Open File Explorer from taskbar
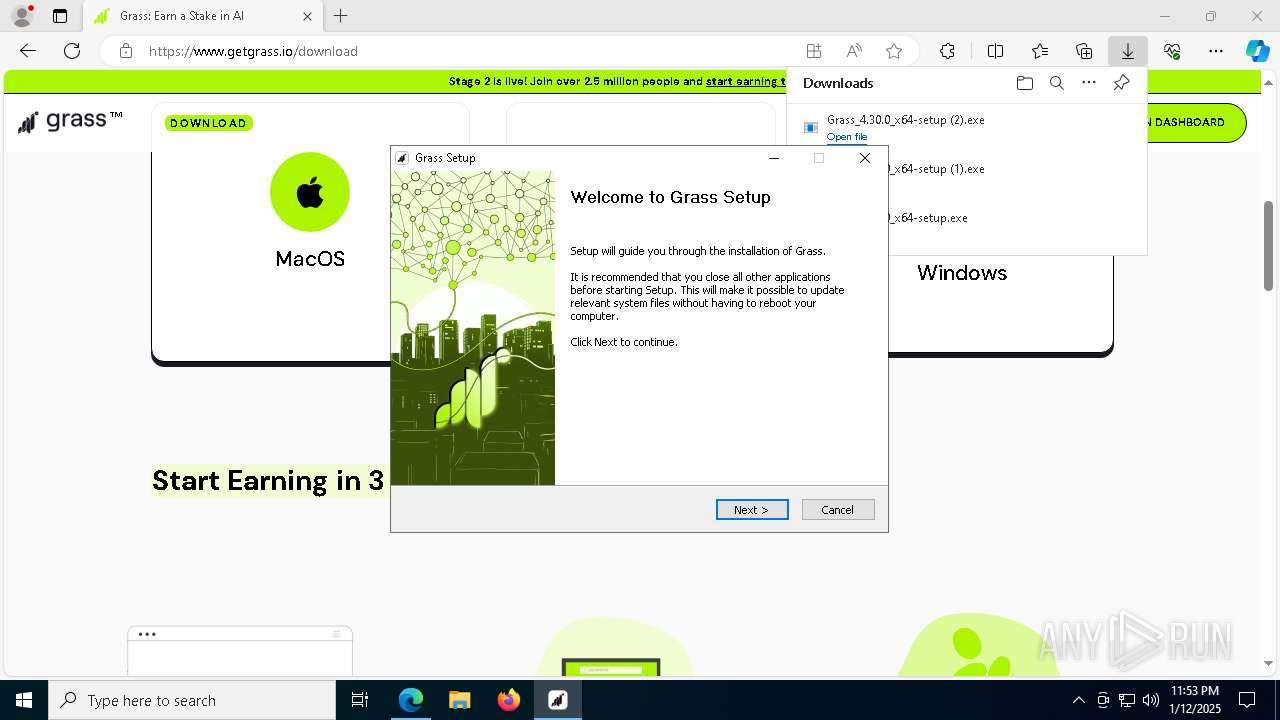 tap(459, 700)
